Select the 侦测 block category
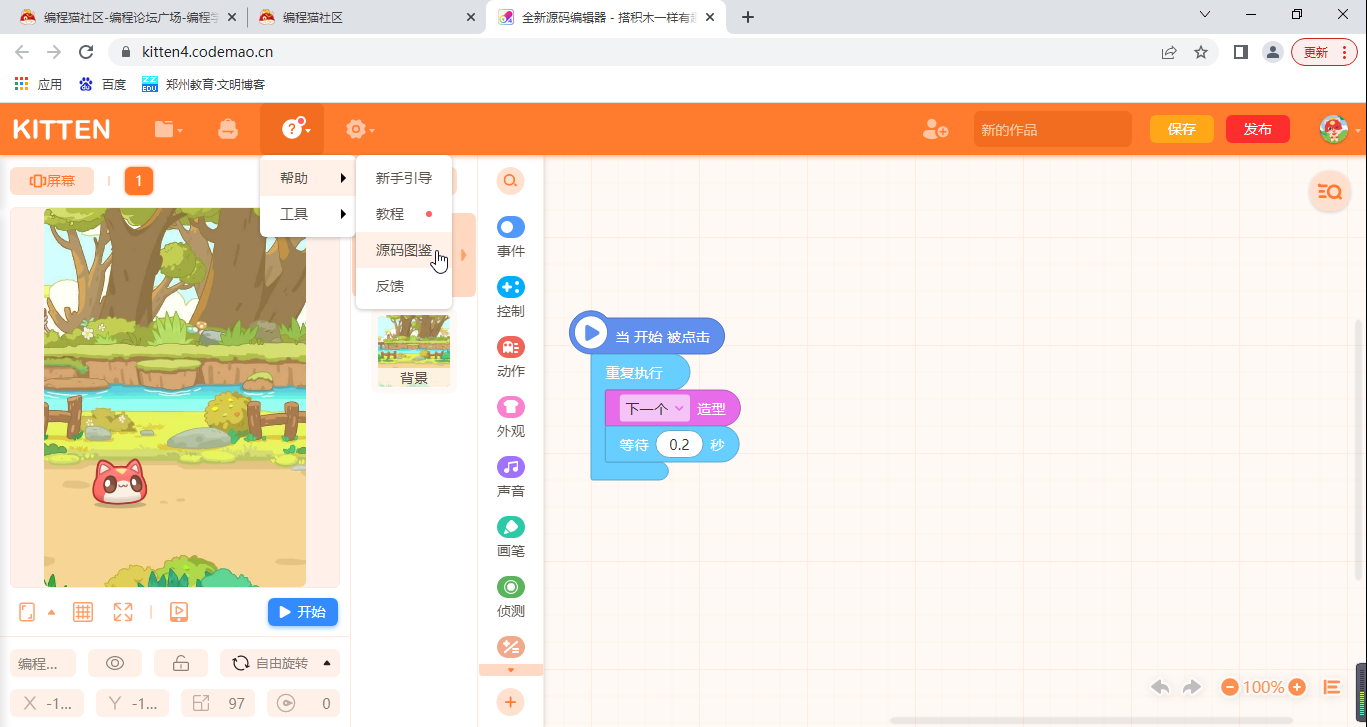The image size is (1367, 727). point(510,598)
